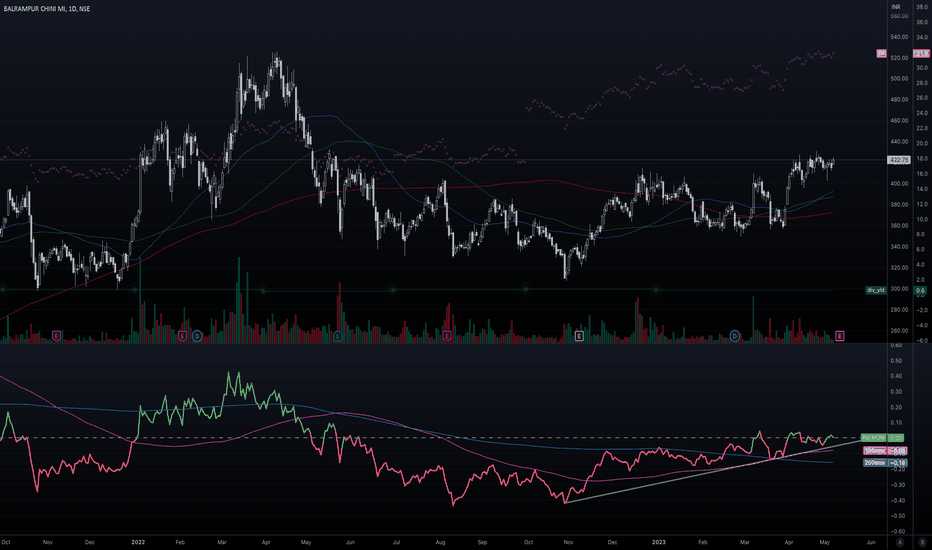Click the div_yld diamond marker near 2023
Screen dimensions: 932x550
point(656,290)
